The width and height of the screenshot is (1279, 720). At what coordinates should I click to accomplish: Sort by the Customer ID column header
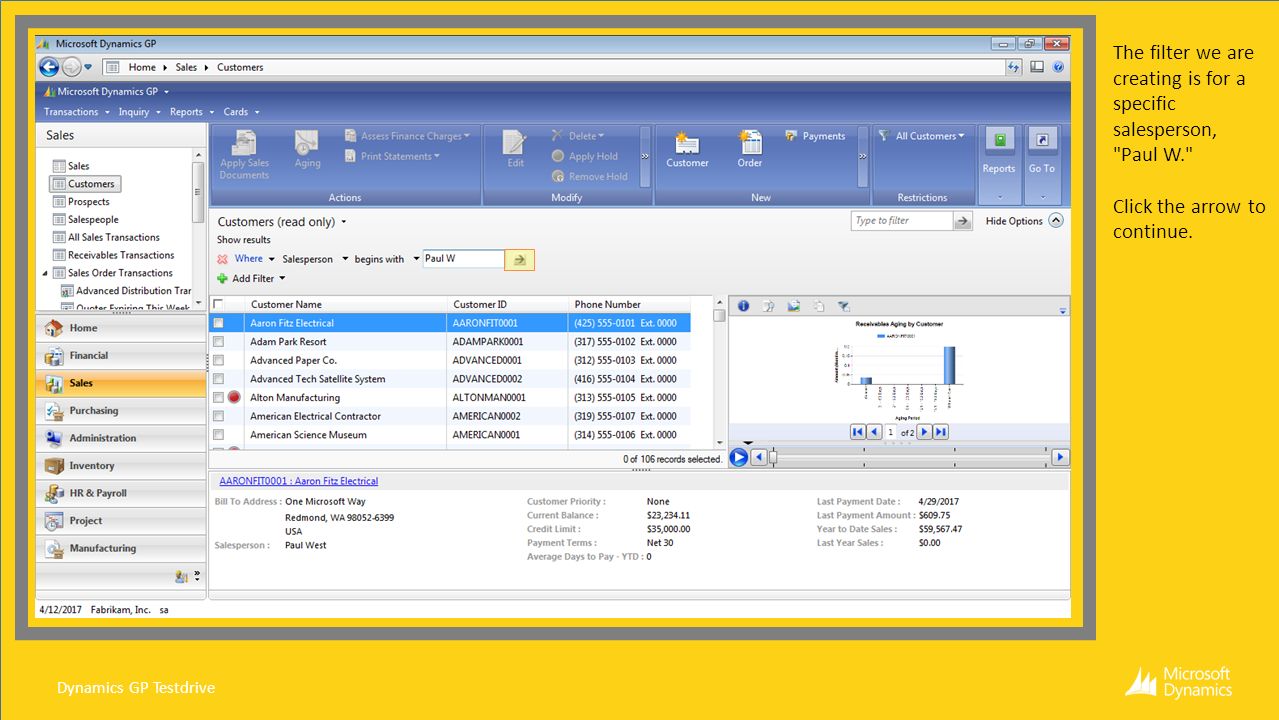click(507, 304)
